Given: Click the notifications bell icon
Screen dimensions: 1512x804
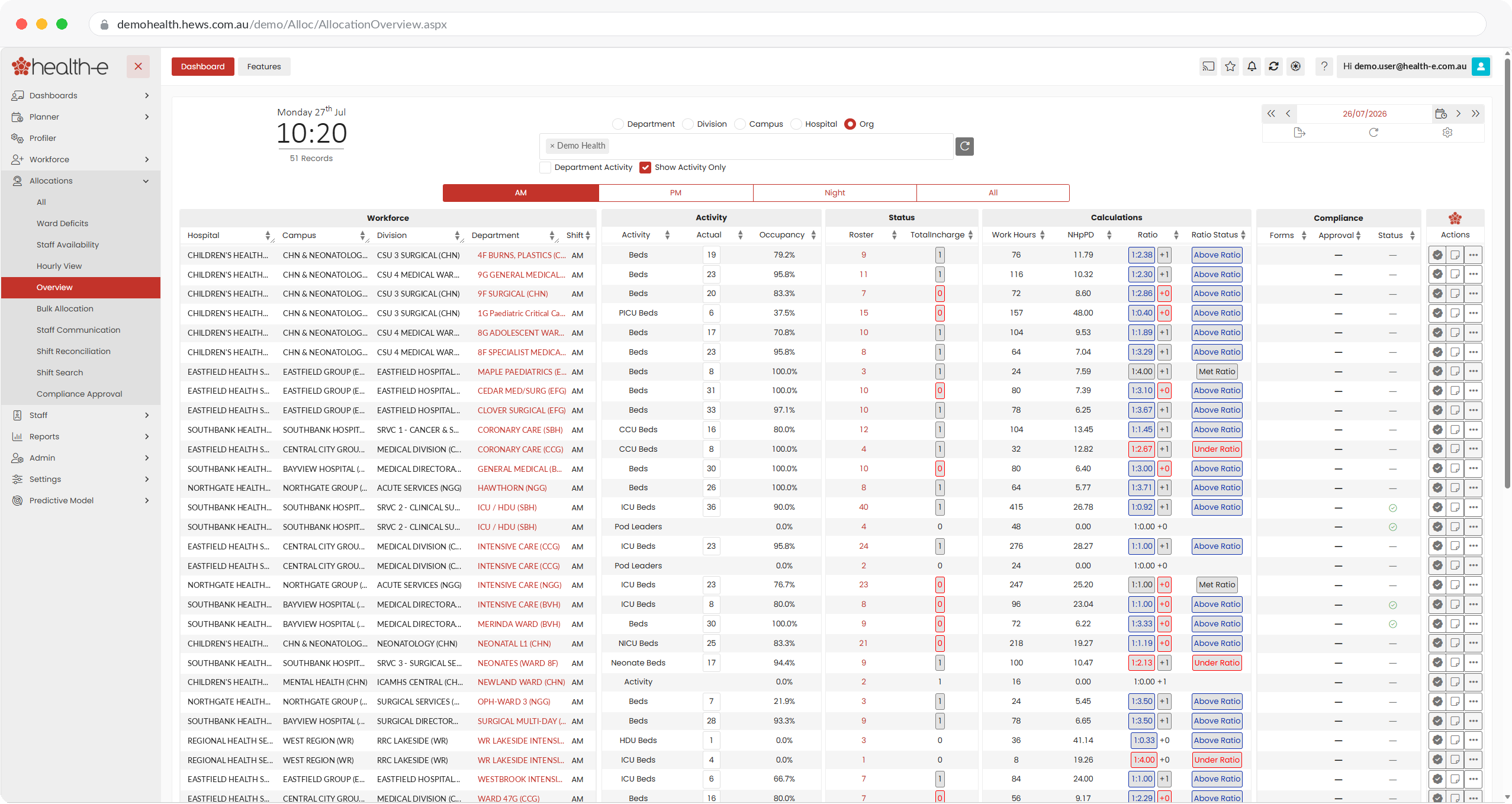Looking at the screenshot, I should point(1252,66).
